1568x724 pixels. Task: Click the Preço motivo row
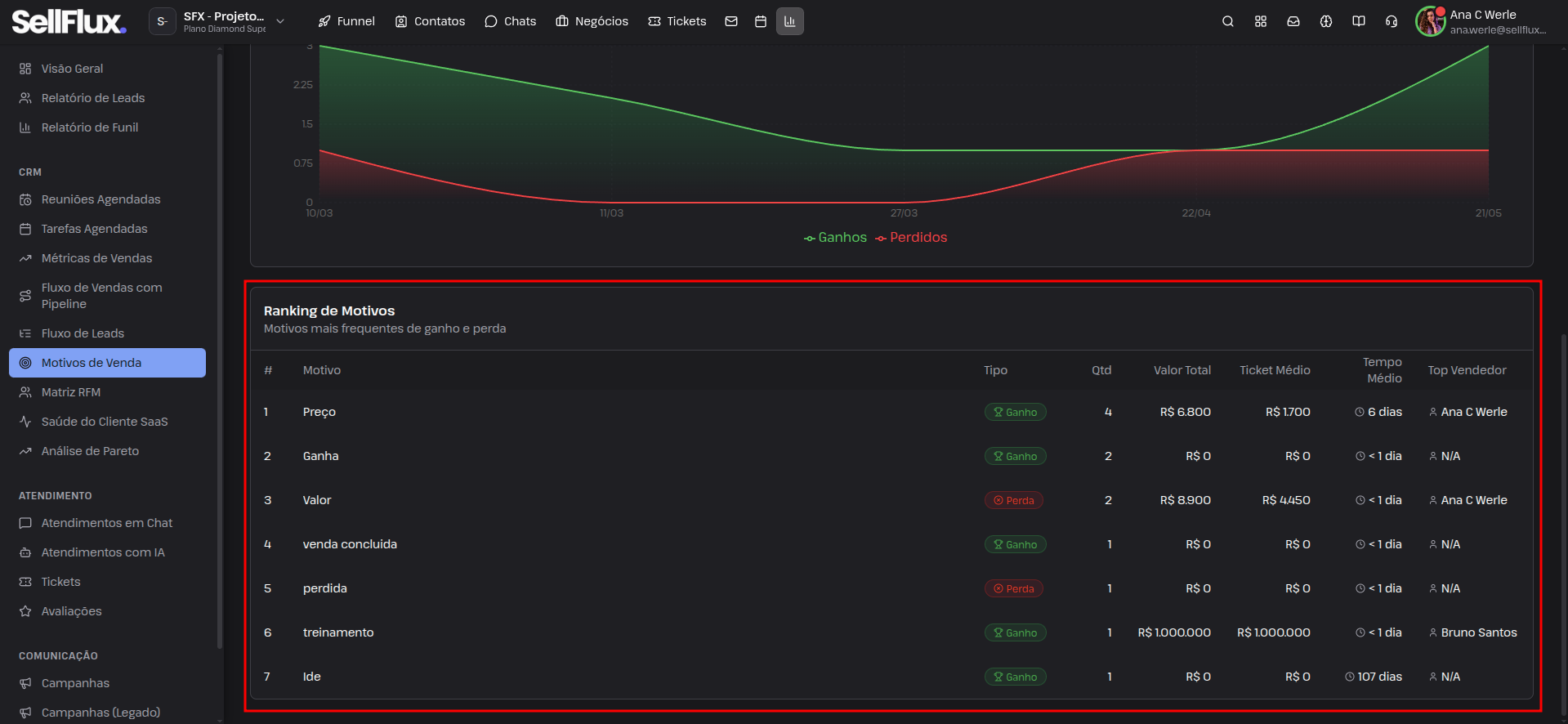coord(891,412)
